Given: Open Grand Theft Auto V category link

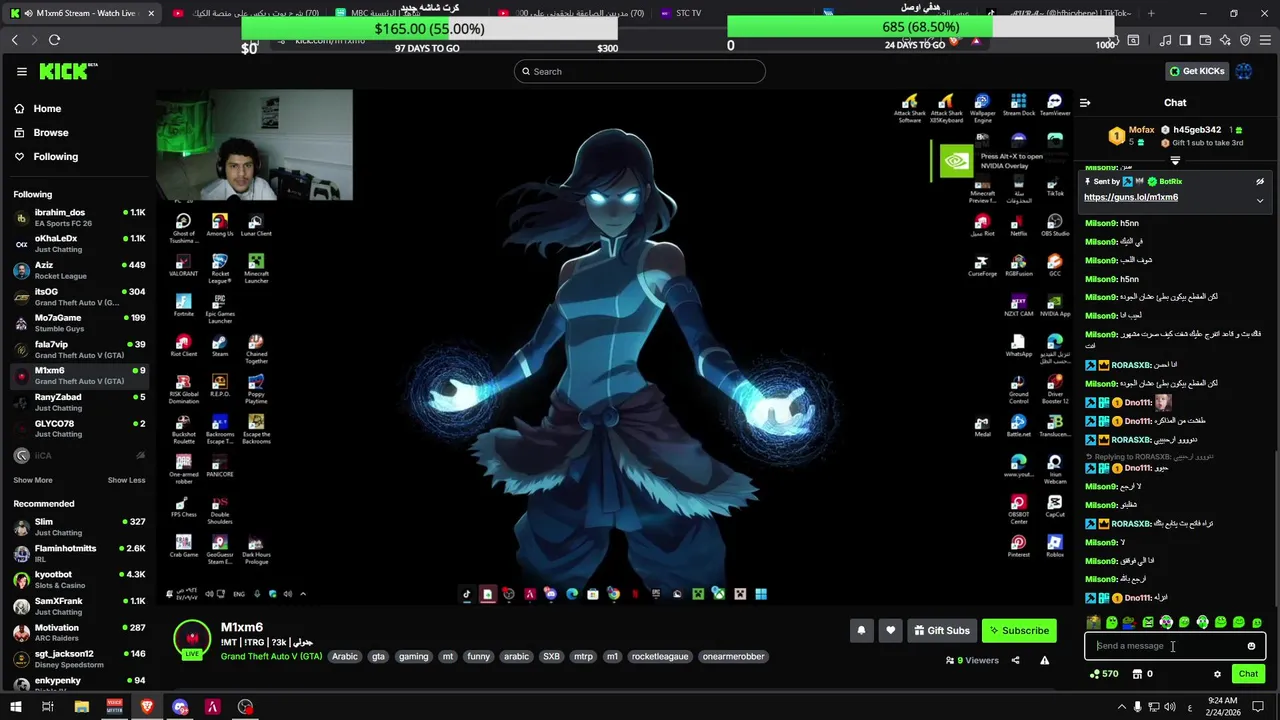Looking at the screenshot, I should tap(271, 657).
